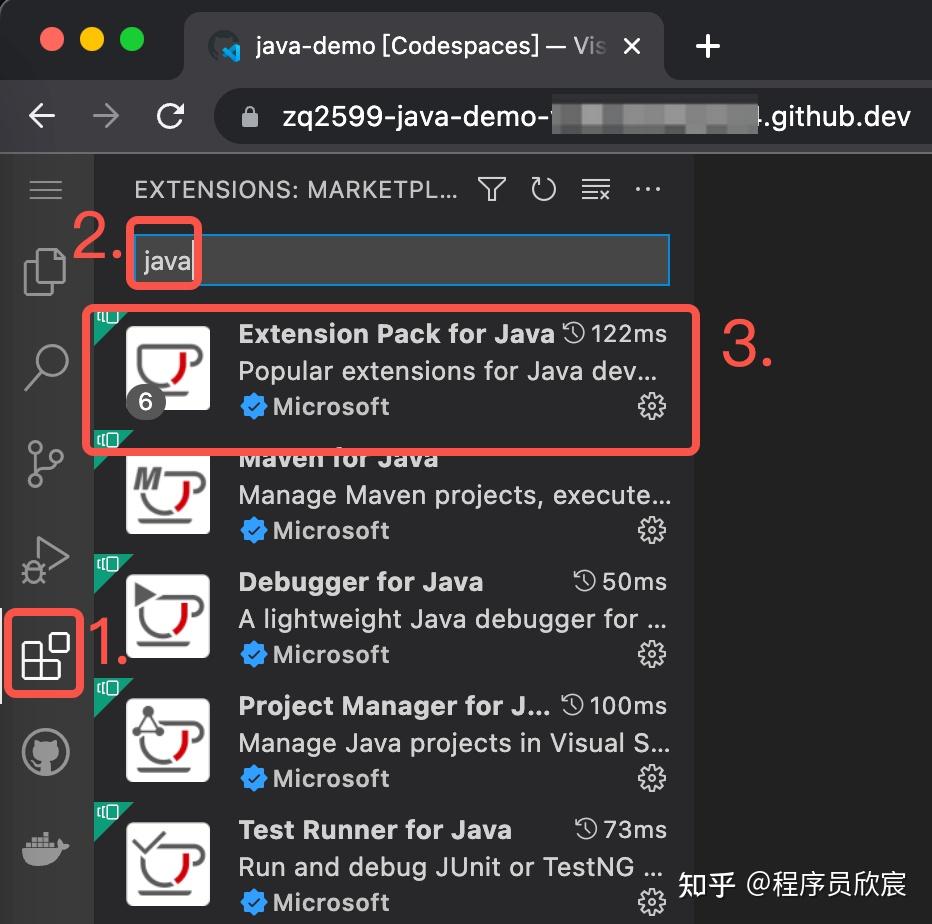Click Microsoft publisher under Extension Pack for Java
932x924 pixels.
(x=330, y=407)
